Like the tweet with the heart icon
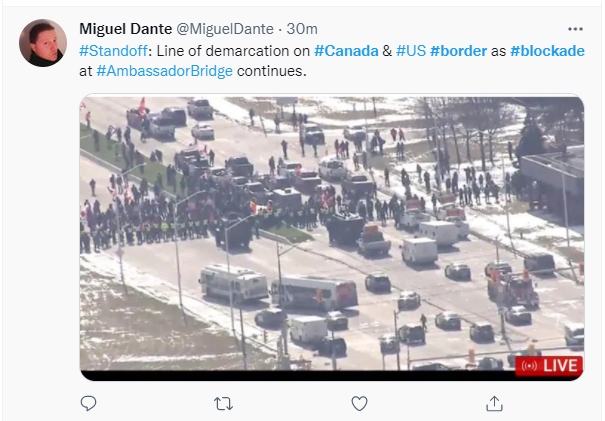Image resolution: width=605 pixels, height=421 pixels. click(x=359, y=404)
